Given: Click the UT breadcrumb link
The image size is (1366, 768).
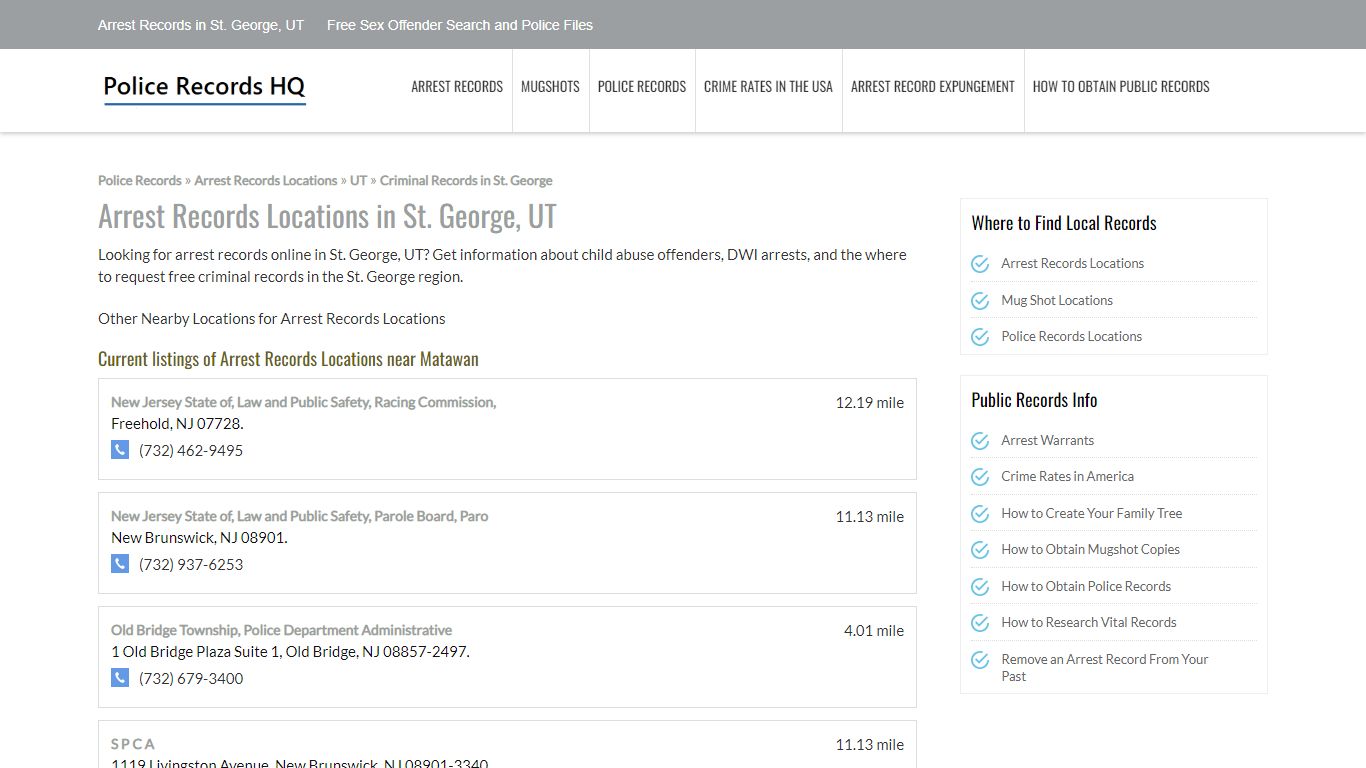Looking at the screenshot, I should [358, 181].
